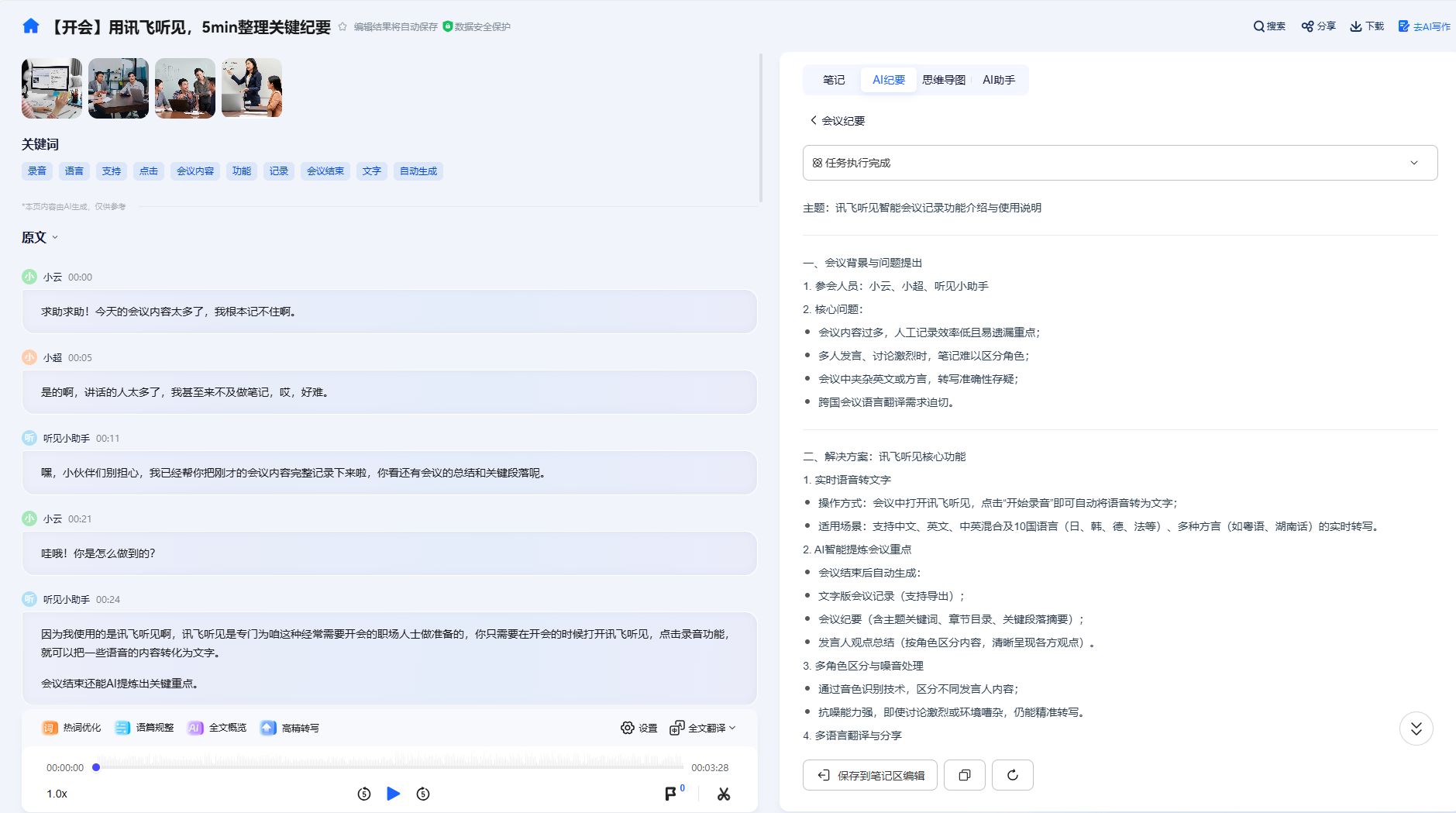Screen dimensions: 1456x813
Task: Regenerate the AI meeting summary
Action: [1013, 775]
